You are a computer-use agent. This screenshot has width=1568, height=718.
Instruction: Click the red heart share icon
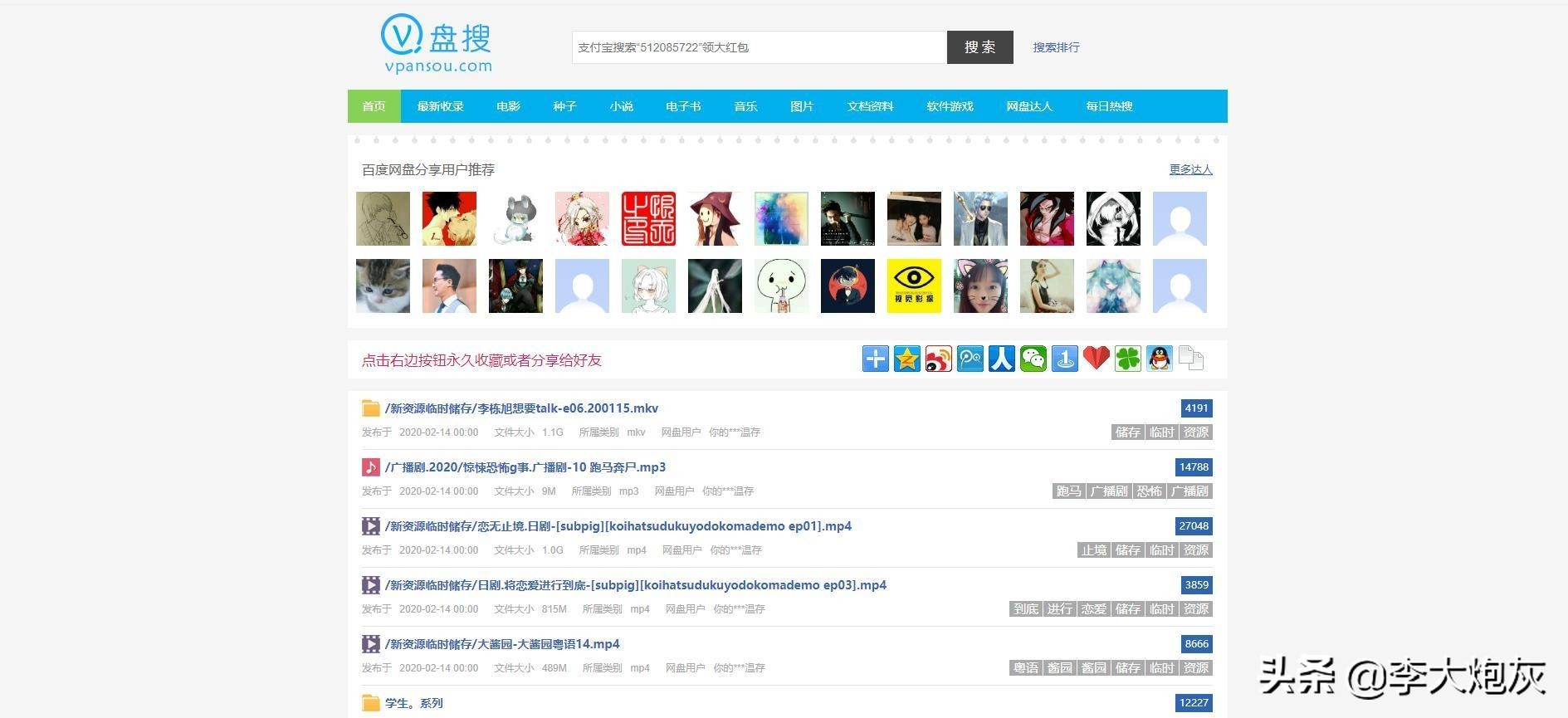point(1096,359)
